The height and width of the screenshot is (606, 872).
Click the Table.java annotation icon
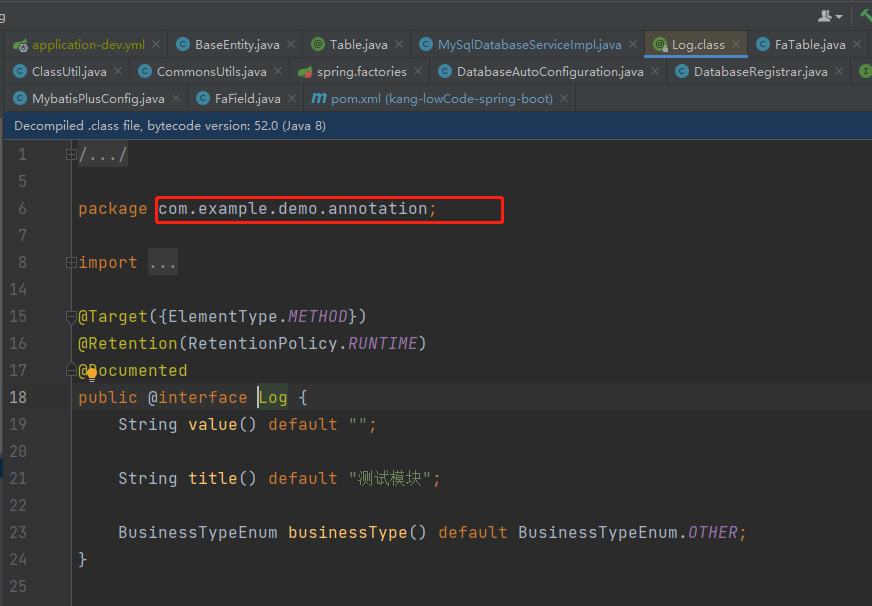tap(318, 44)
